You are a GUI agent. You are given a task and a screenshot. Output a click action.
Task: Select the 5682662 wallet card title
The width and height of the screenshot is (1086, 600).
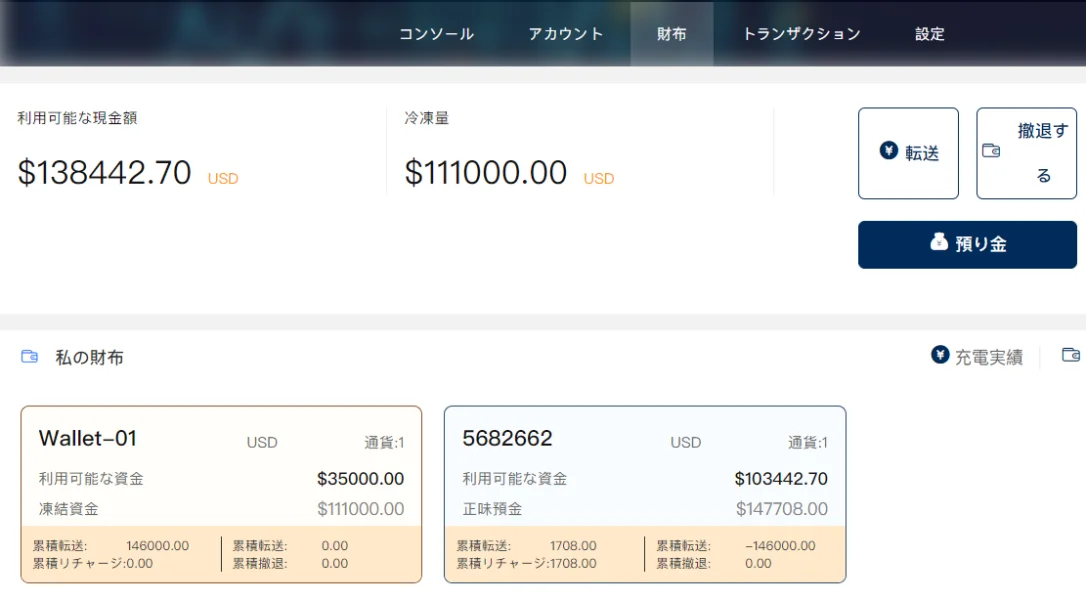pos(507,438)
